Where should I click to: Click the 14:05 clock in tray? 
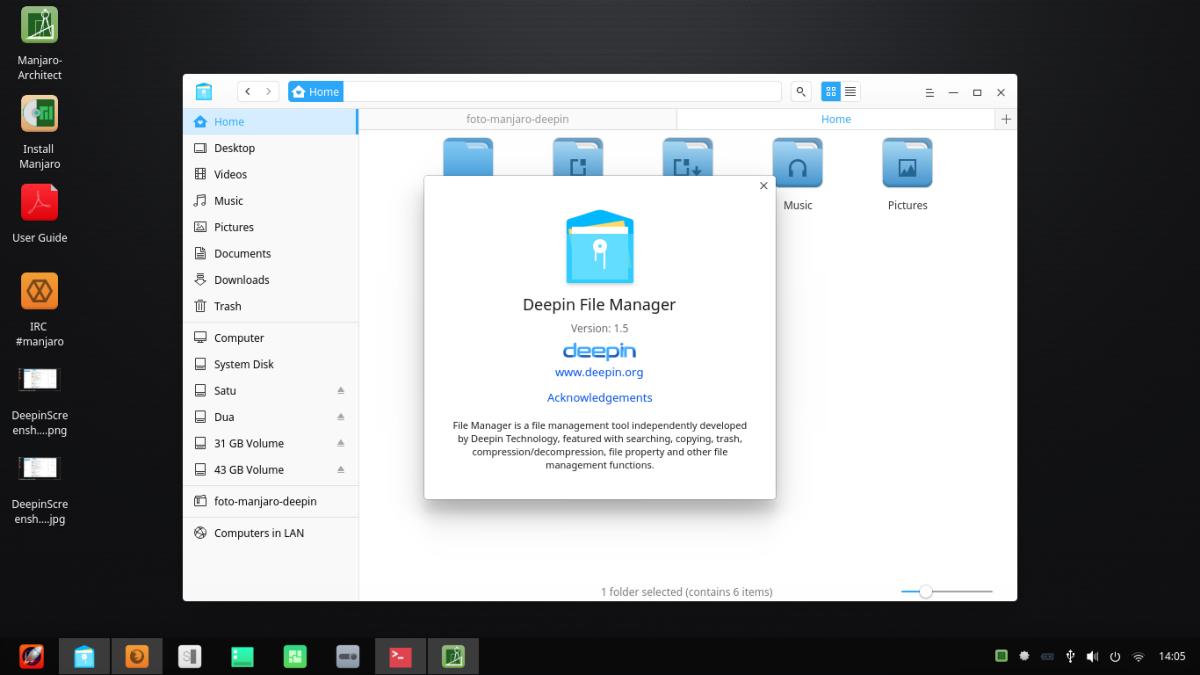(x=1172, y=656)
